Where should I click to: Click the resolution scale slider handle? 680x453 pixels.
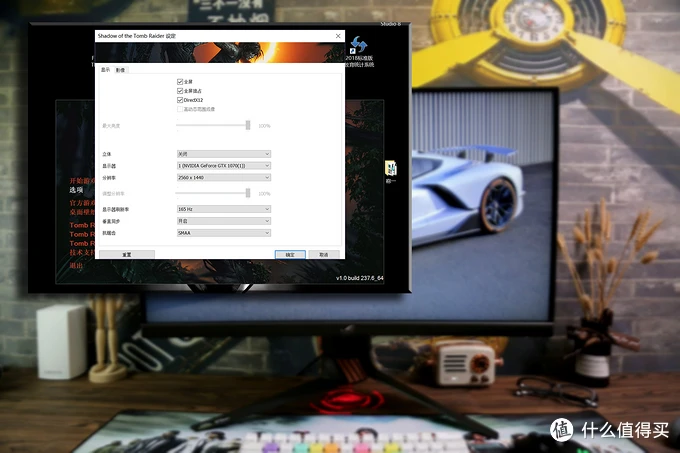248,192
